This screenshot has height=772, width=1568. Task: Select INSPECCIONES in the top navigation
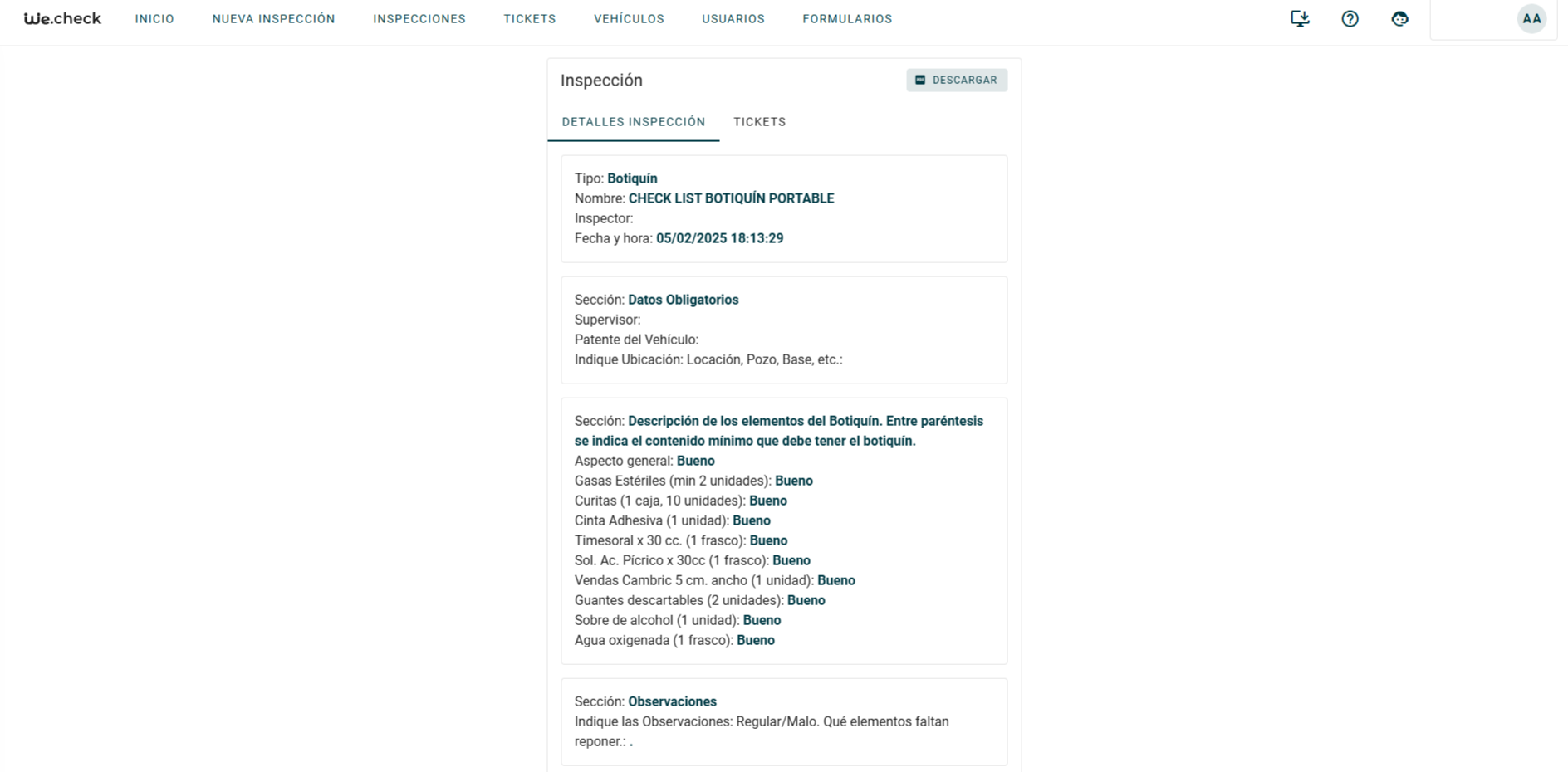[419, 19]
